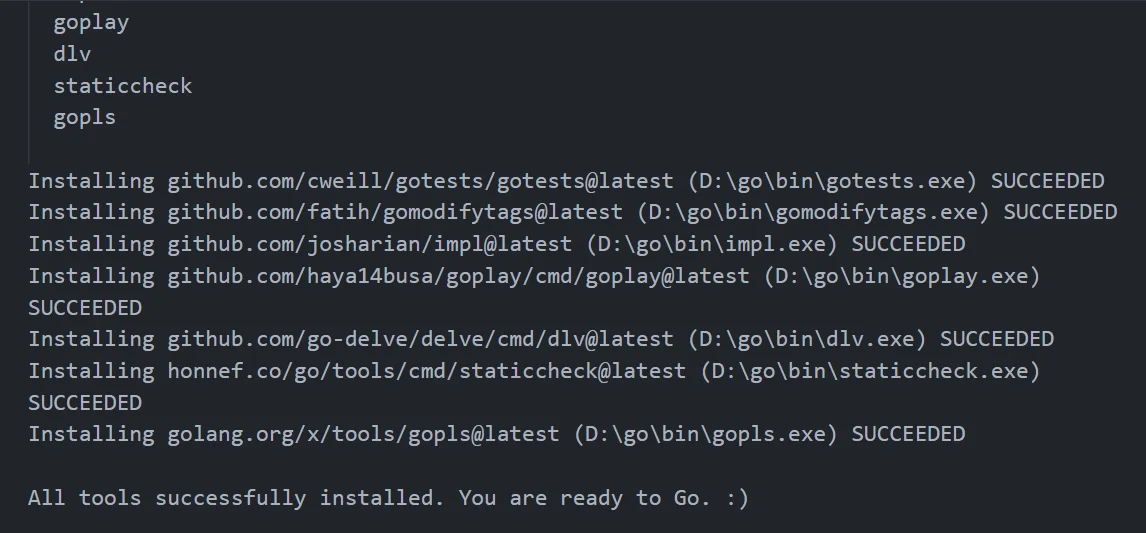Open github.com/haya14busa/goplay/cmd/goplay@latest link
Screen dimensions: 1146x533
coord(458,276)
